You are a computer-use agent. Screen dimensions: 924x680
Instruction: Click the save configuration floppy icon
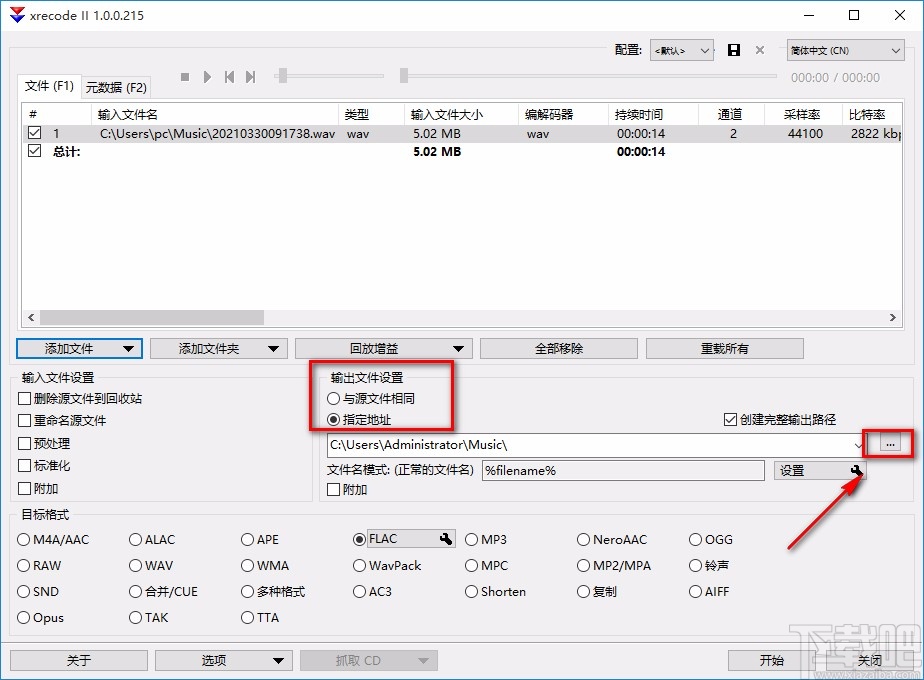tap(733, 50)
